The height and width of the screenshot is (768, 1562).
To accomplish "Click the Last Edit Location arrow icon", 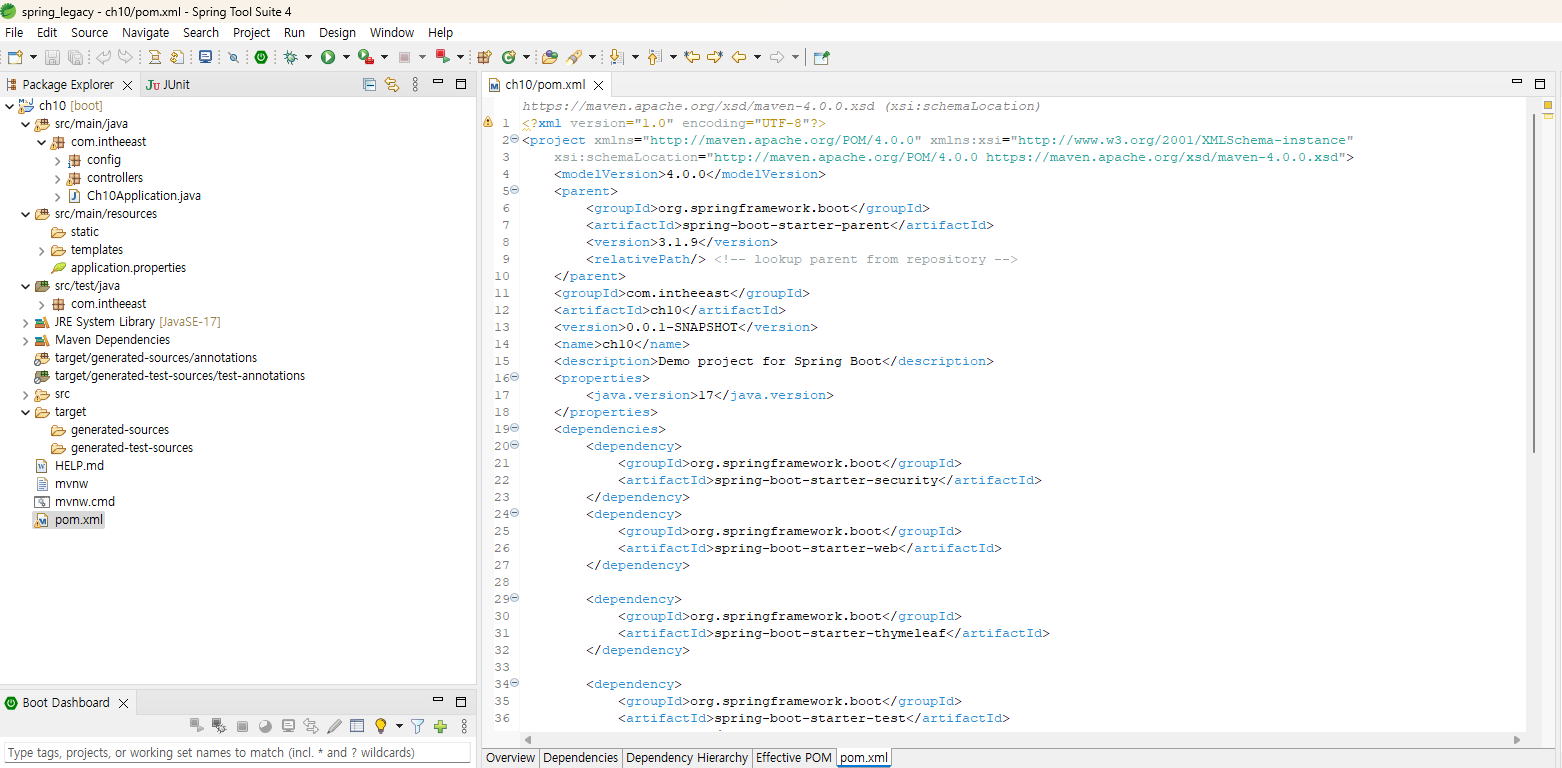I will click(691, 57).
